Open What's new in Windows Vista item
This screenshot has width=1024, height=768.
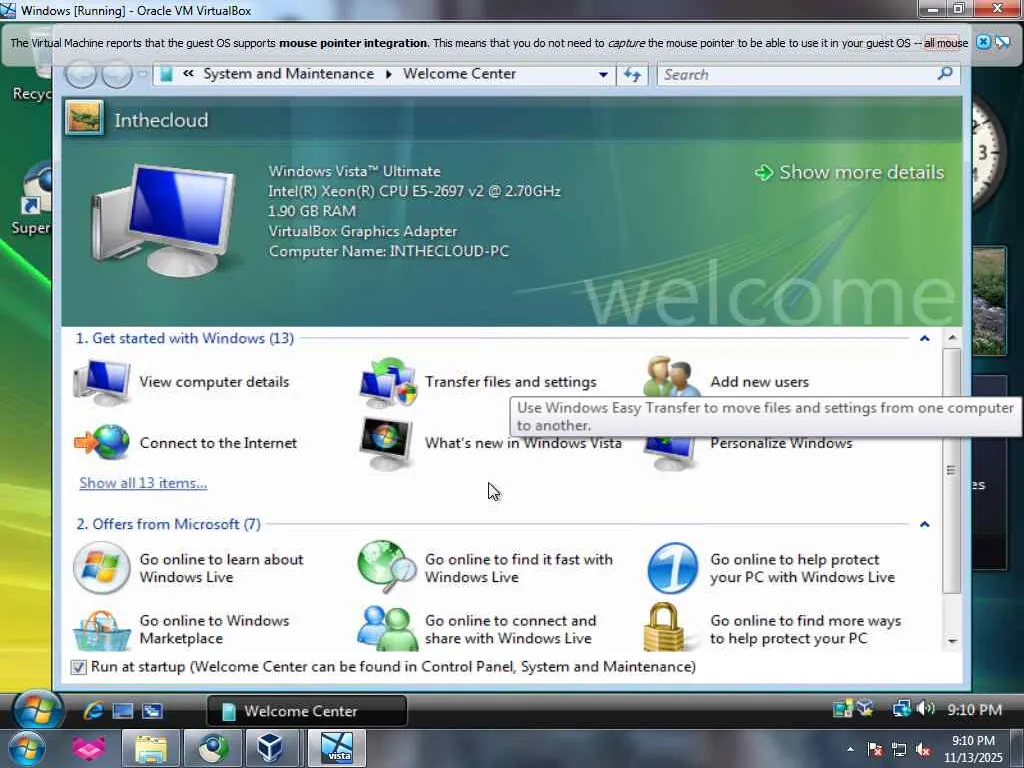(x=490, y=443)
